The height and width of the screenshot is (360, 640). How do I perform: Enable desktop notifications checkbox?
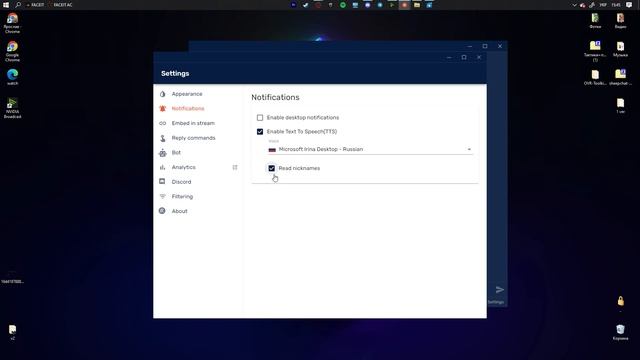pyautogui.click(x=260, y=118)
